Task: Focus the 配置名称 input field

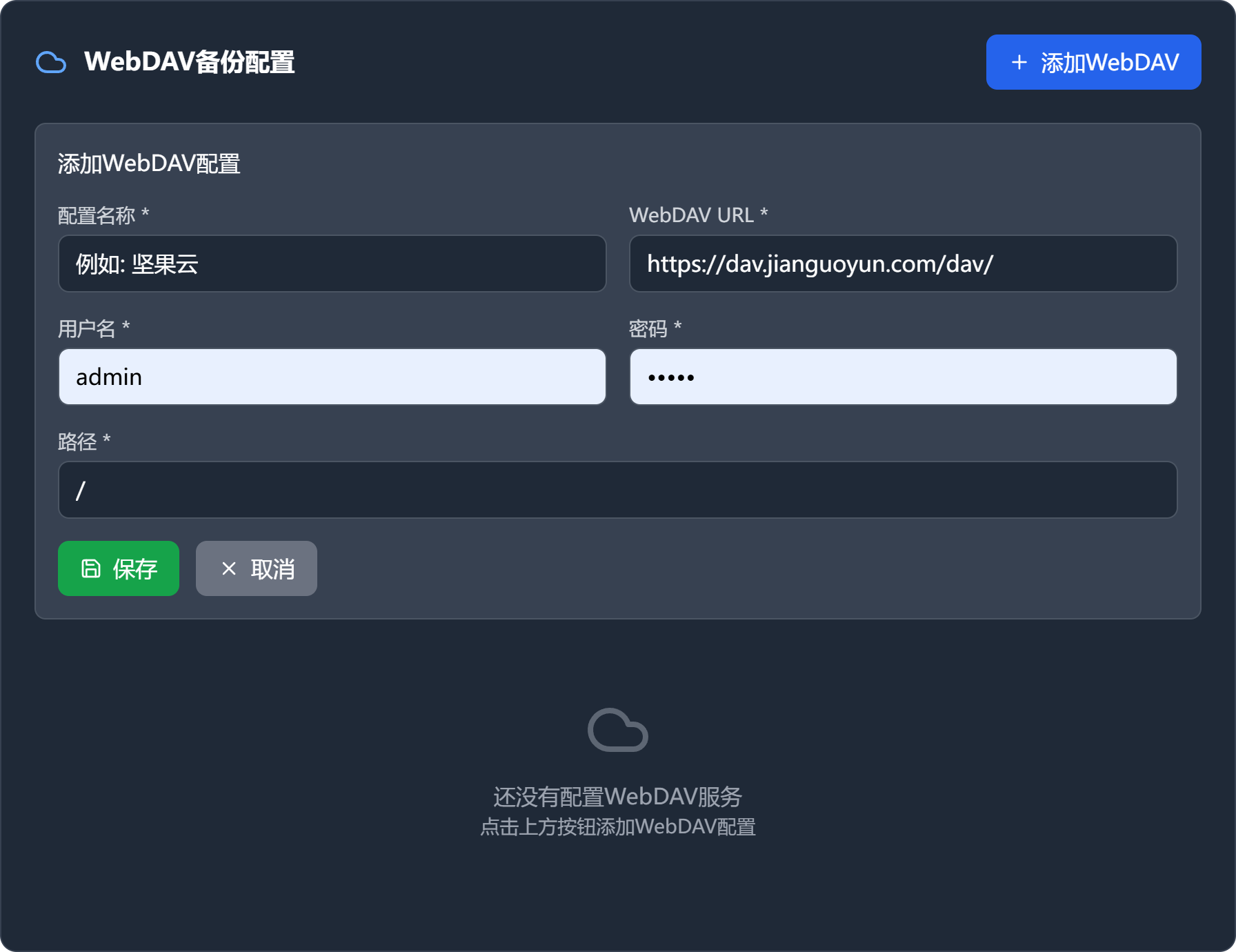Action: [332, 264]
